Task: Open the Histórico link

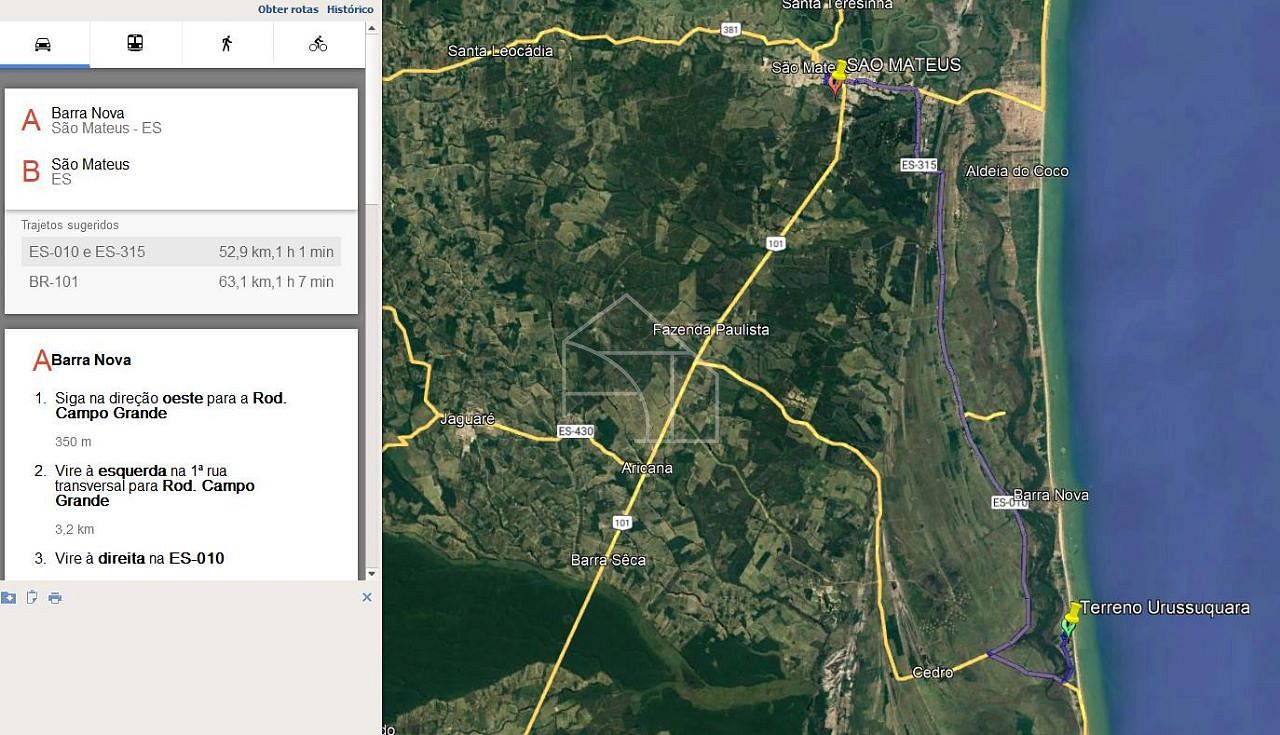Action: point(350,9)
